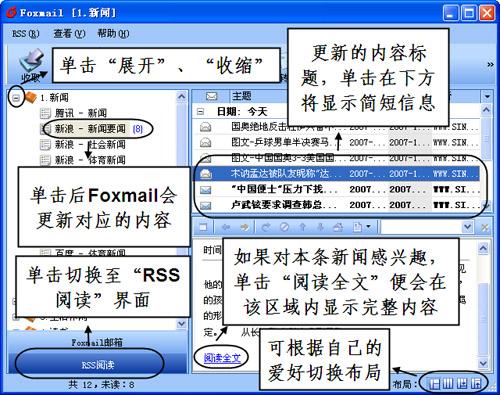The image size is (500, 395).
Task: Click the opened envelope icon of 国奥绝地反击 row
Action: pos(205,127)
